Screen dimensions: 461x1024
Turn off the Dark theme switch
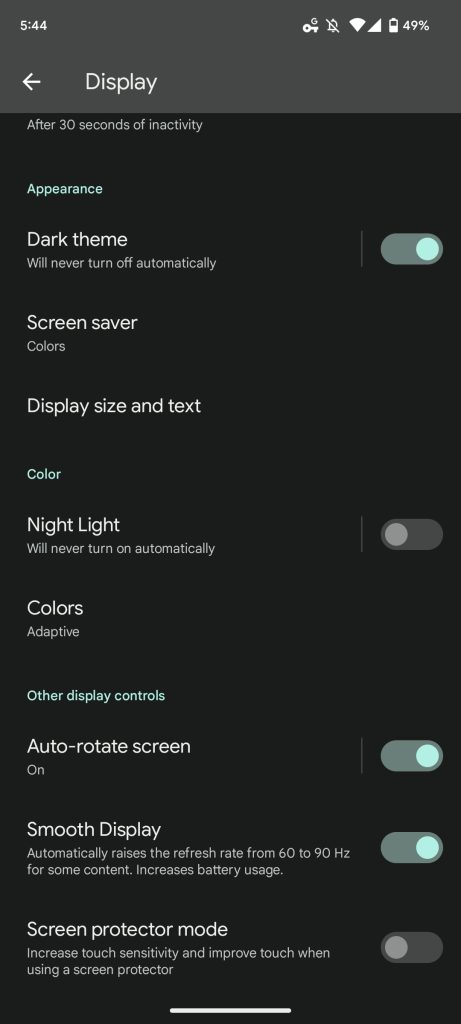pyautogui.click(x=411, y=249)
